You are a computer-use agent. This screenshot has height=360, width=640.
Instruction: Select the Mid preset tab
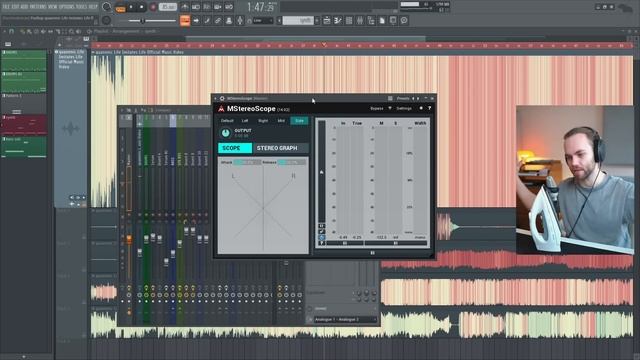[x=281, y=121]
